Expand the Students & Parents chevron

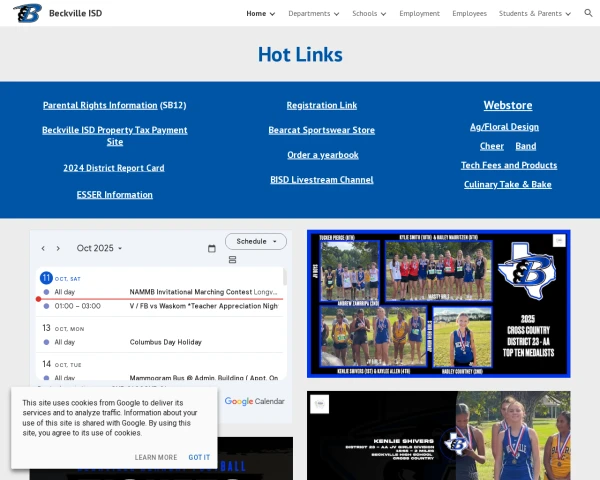tap(568, 14)
